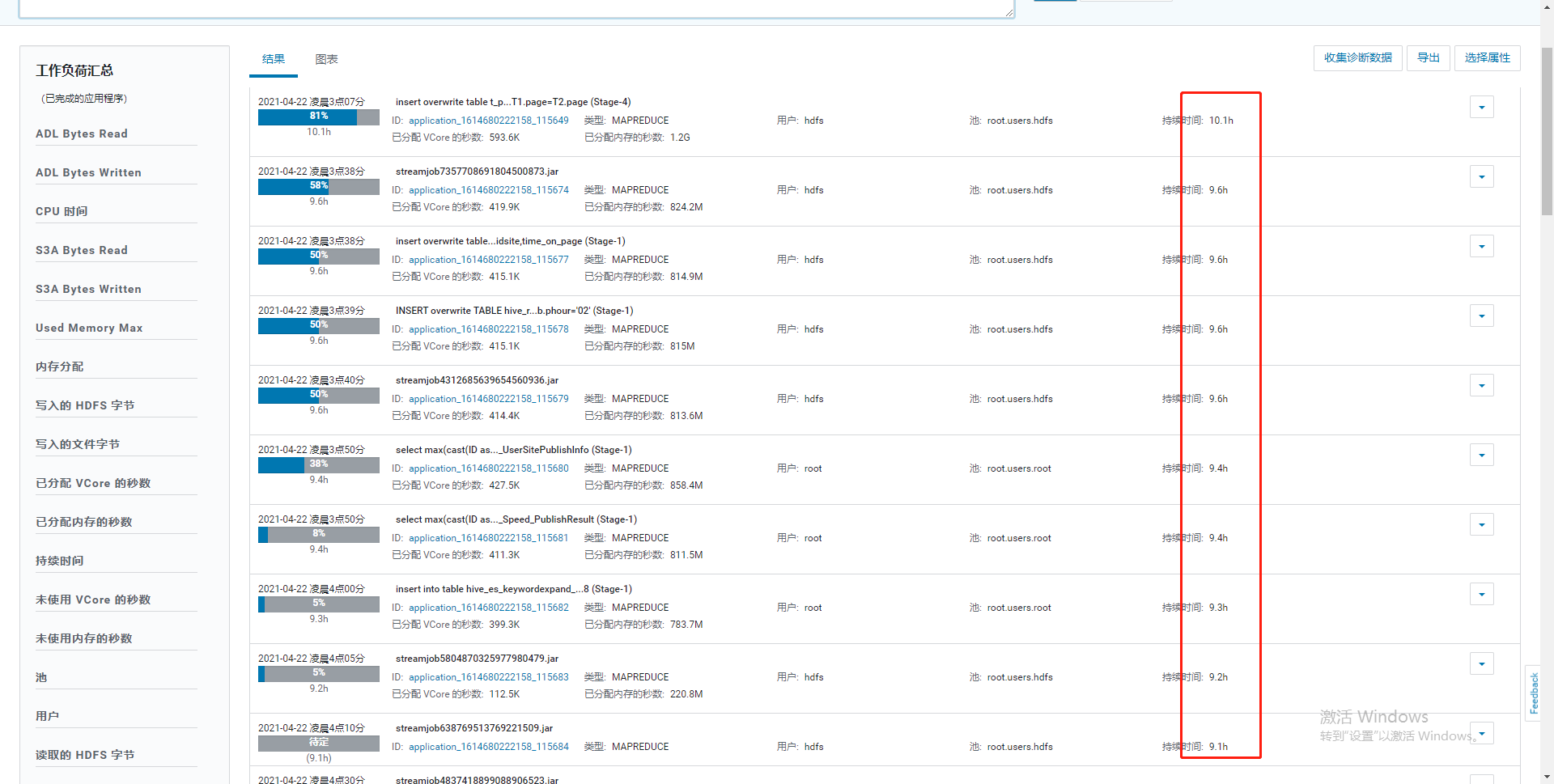Click the 8% progress bar
This screenshot has height=784, width=1554.
319,534
